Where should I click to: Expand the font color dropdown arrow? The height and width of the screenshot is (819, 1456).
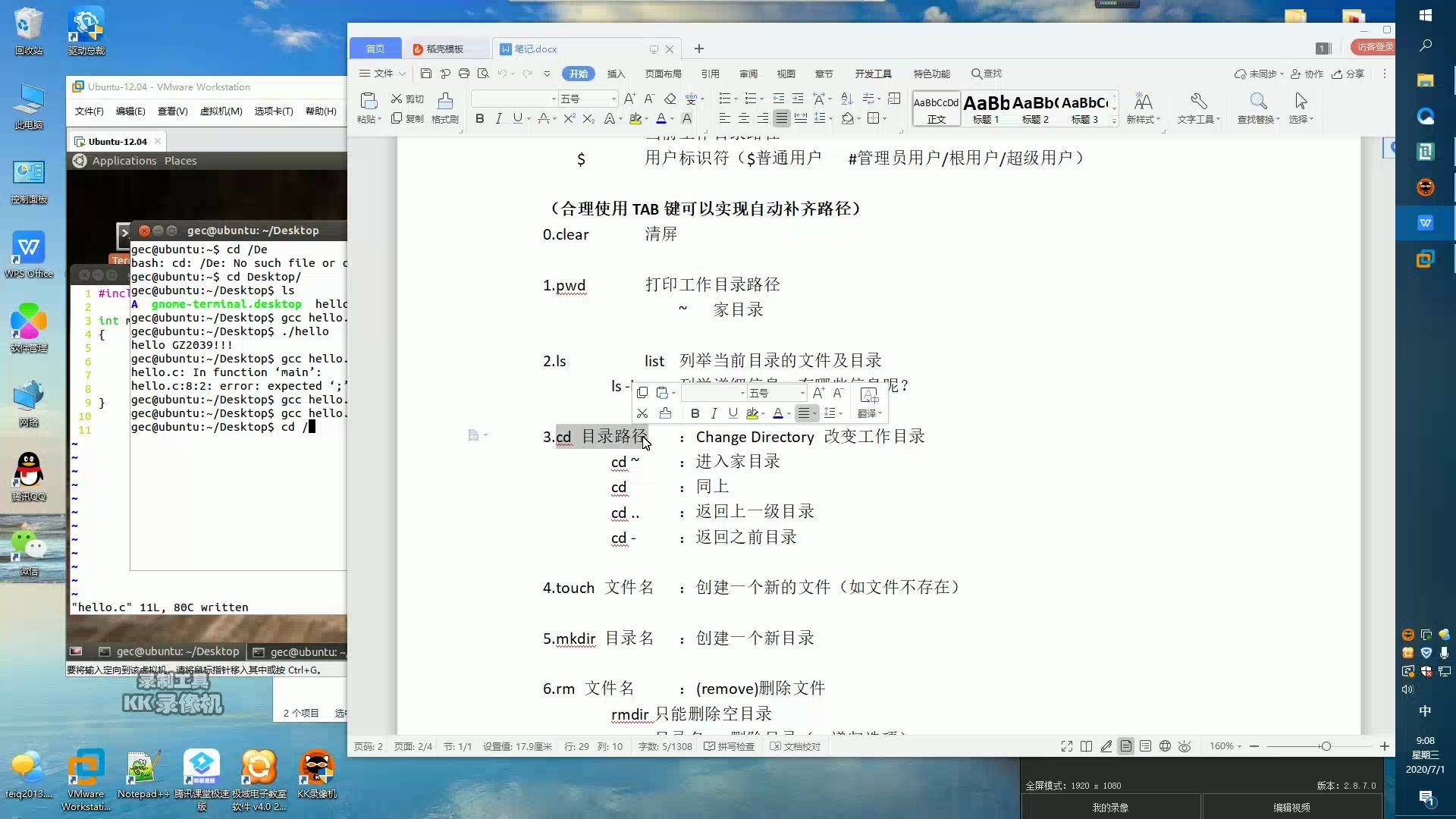672,118
